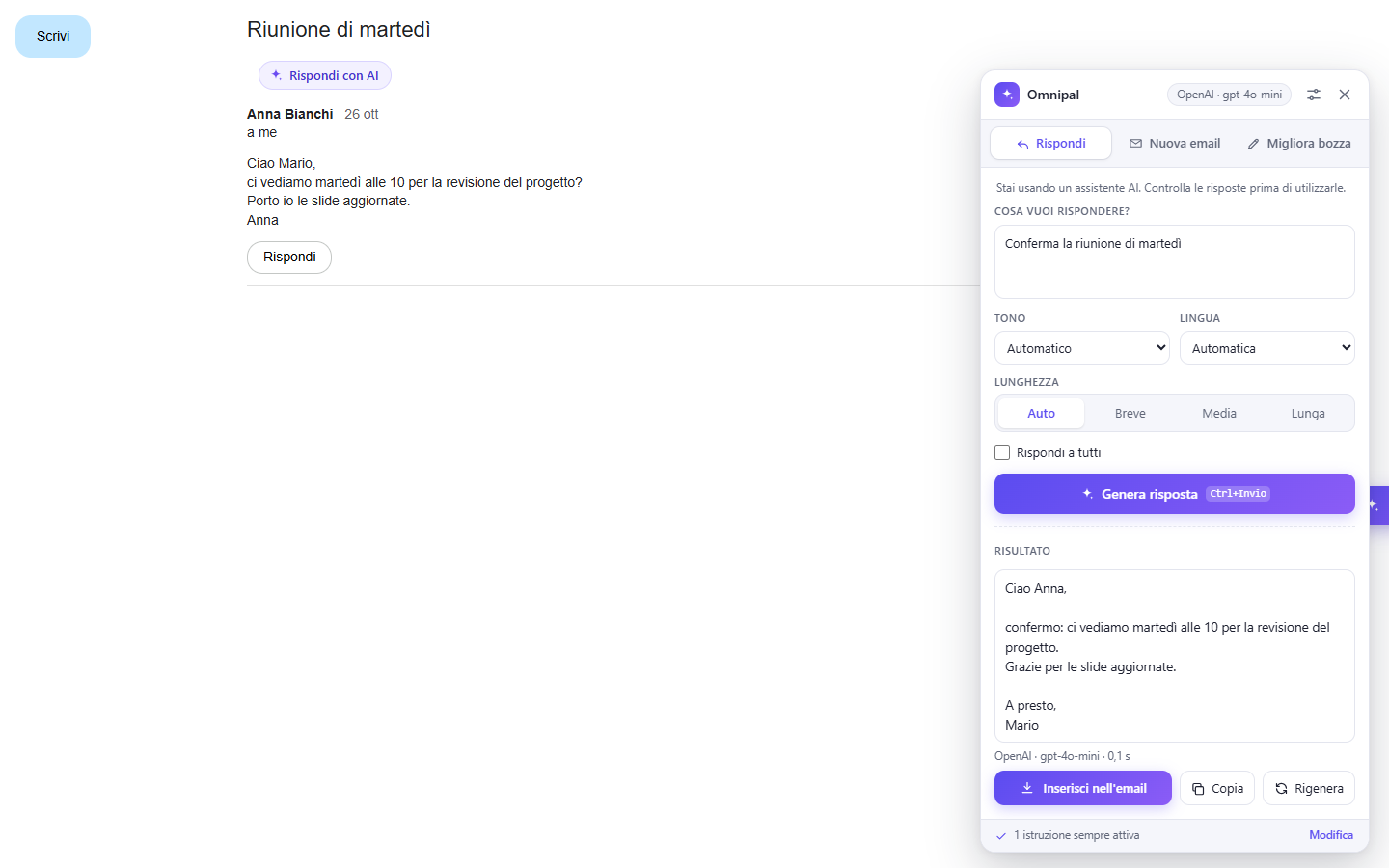This screenshot has width=1389, height=868.
Task: Click the Scrivi compose button
Action: pos(53,37)
